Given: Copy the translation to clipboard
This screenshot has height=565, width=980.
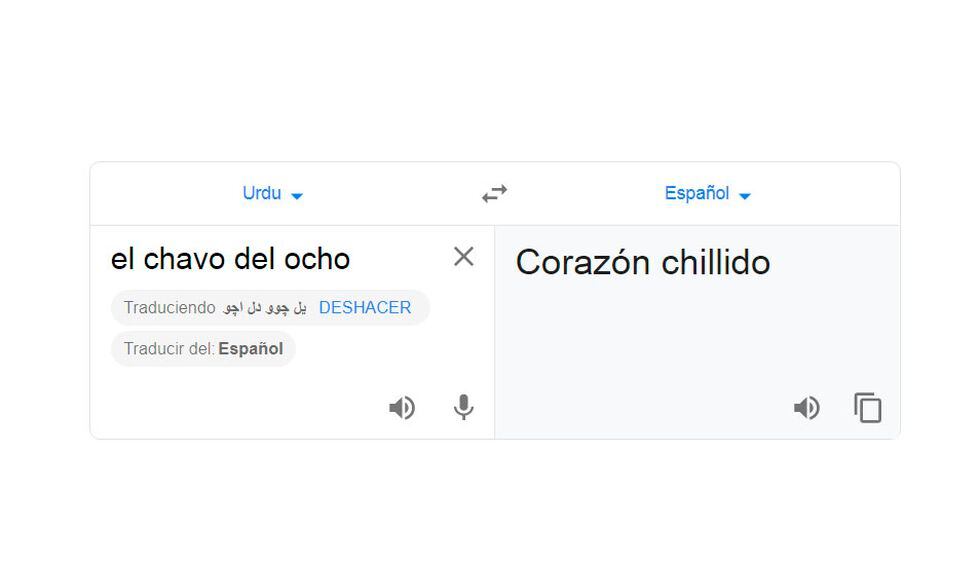Looking at the screenshot, I should tap(868, 408).
